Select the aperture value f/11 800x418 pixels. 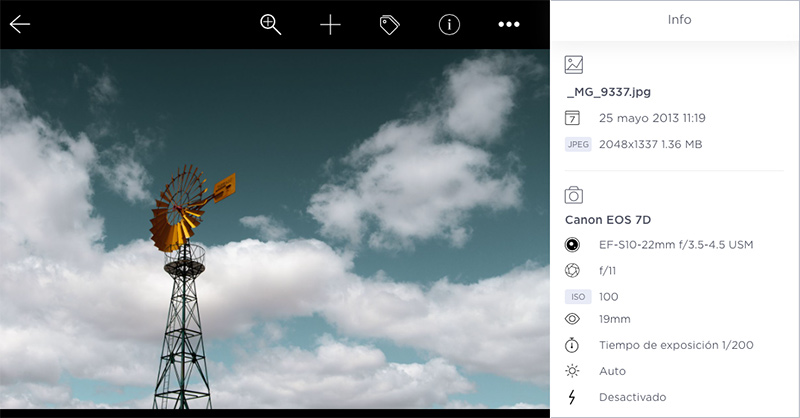point(607,271)
